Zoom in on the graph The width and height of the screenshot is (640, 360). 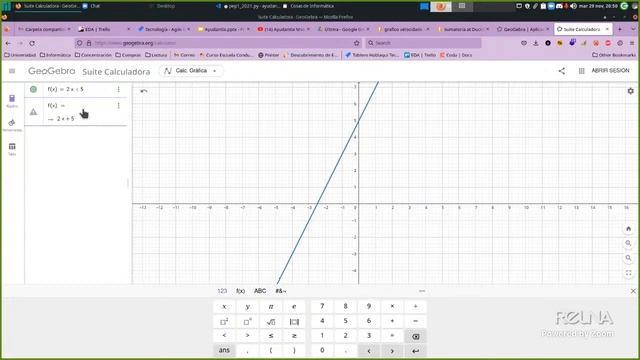coord(629,244)
